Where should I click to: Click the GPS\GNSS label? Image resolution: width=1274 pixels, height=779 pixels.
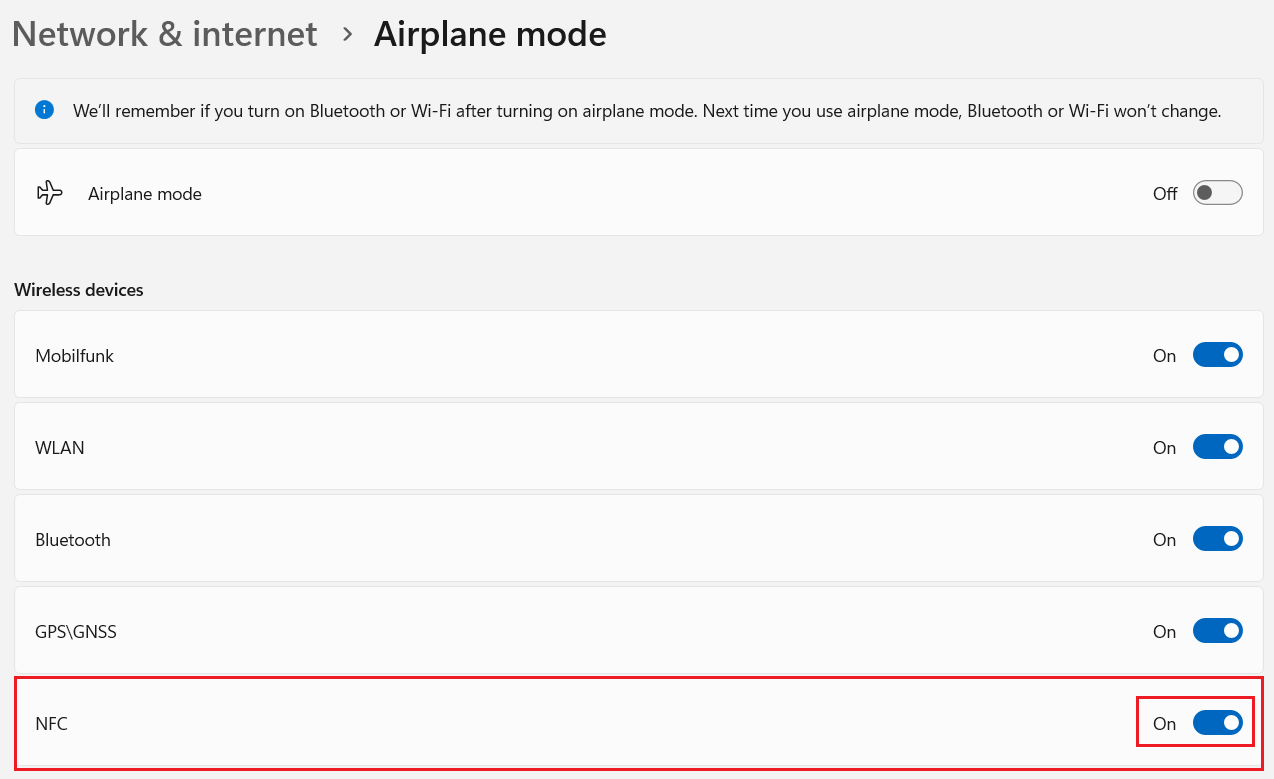point(76,632)
